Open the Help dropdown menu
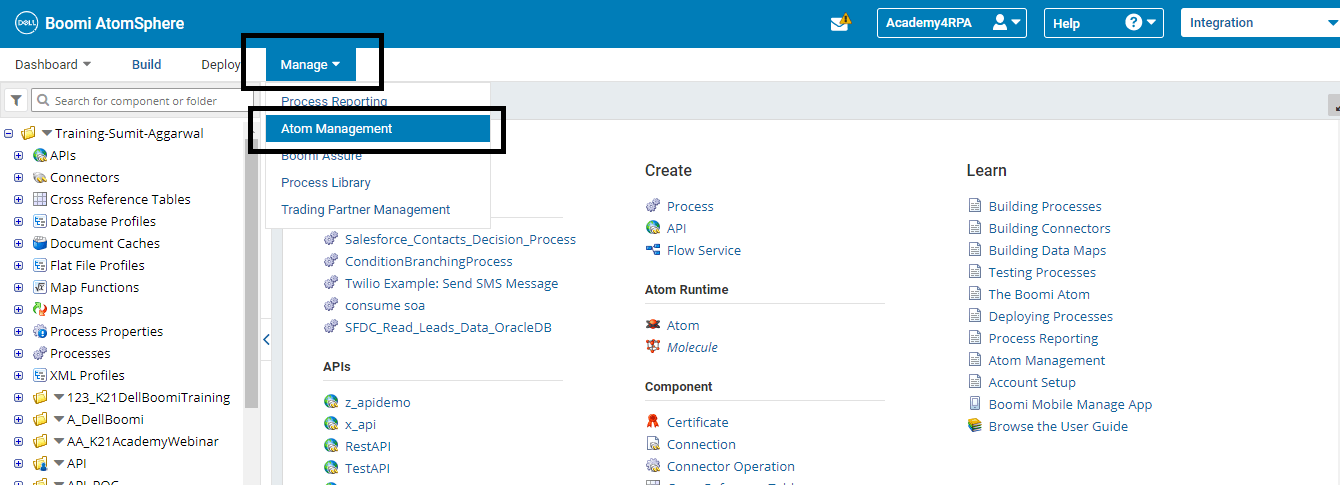The width and height of the screenshot is (1340, 485). tap(1103, 23)
